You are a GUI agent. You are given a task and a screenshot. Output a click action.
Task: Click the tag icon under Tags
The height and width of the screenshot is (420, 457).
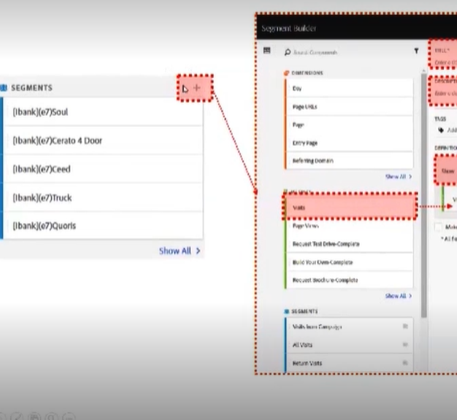[x=441, y=130]
